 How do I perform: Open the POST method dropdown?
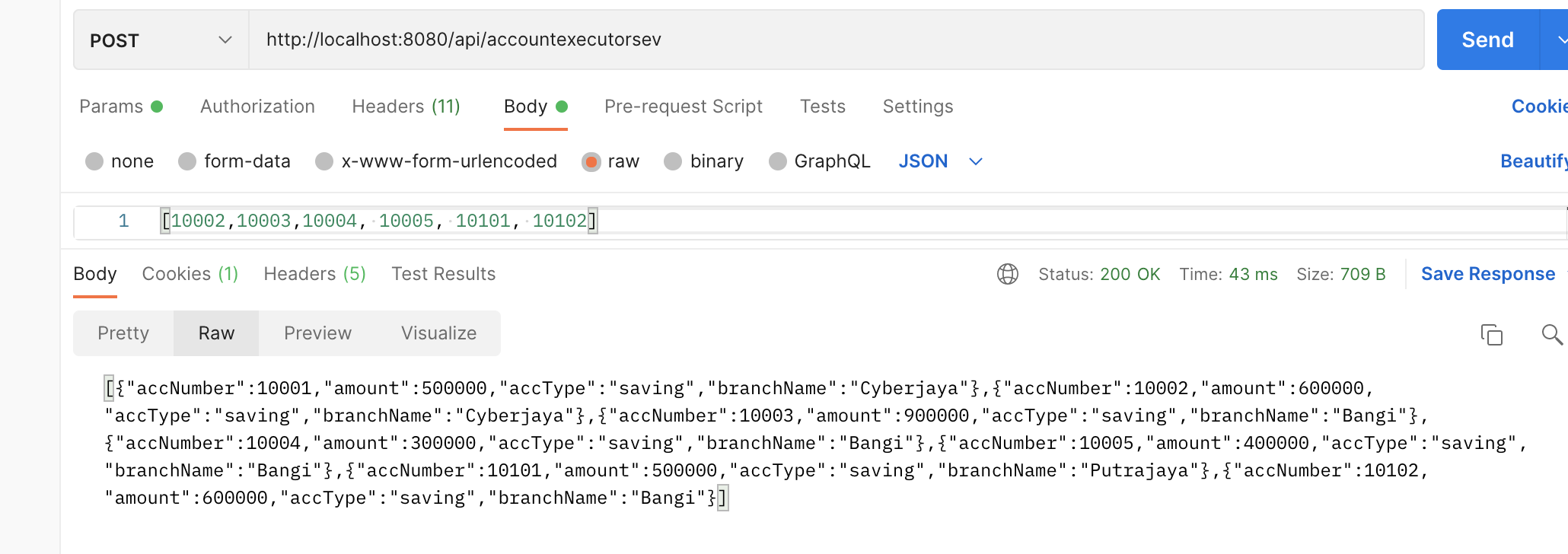161,40
